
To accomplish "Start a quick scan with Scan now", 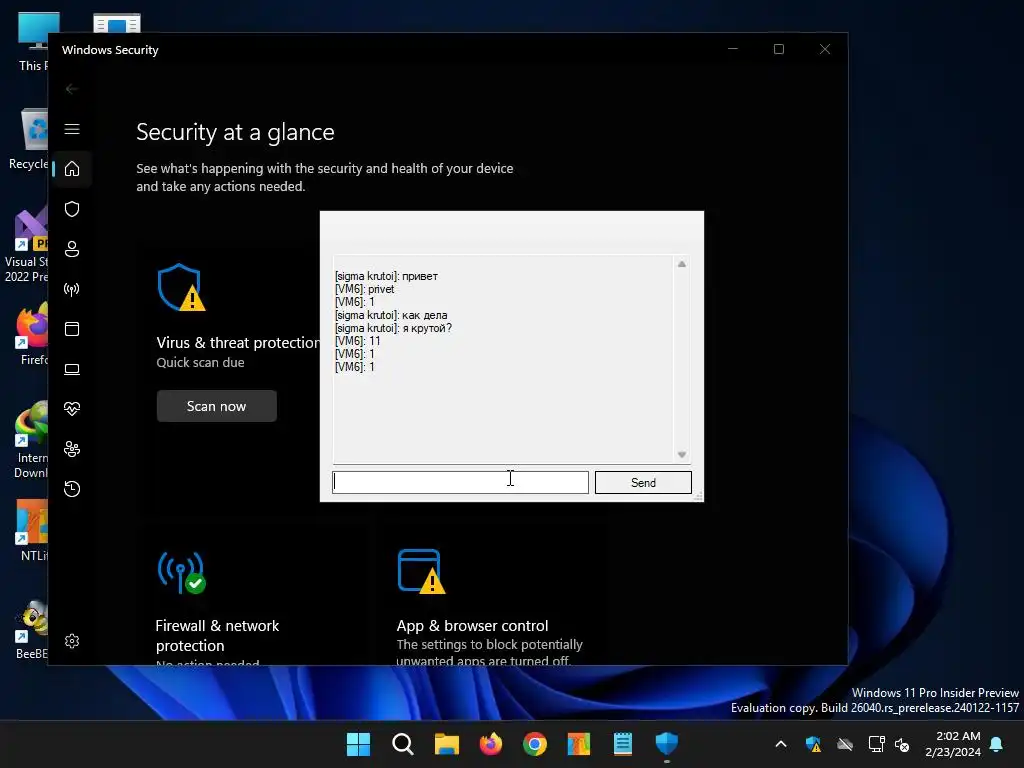I will tap(217, 406).
